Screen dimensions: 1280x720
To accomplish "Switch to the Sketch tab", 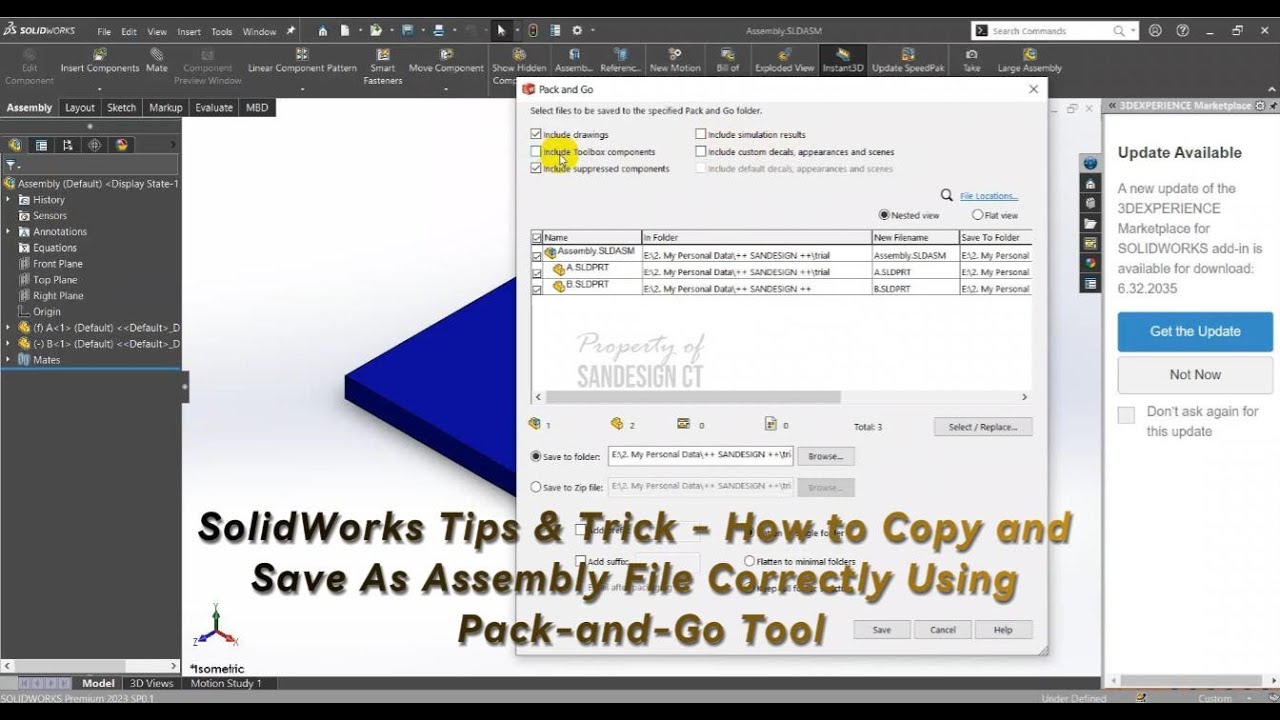I will [x=121, y=108].
